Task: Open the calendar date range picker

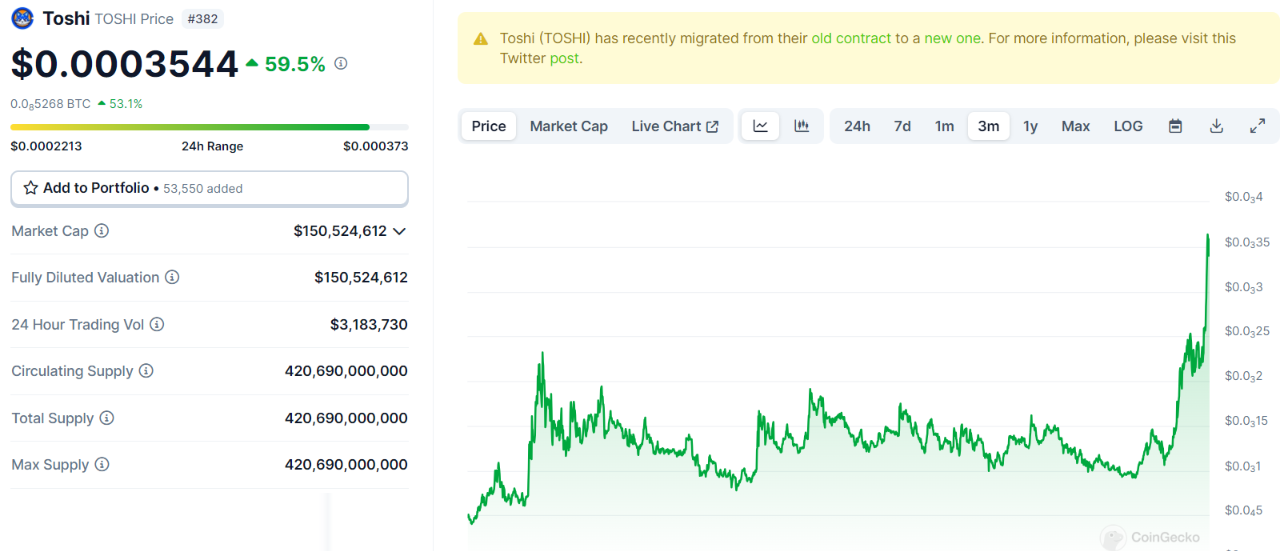Action: point(1176,126)
